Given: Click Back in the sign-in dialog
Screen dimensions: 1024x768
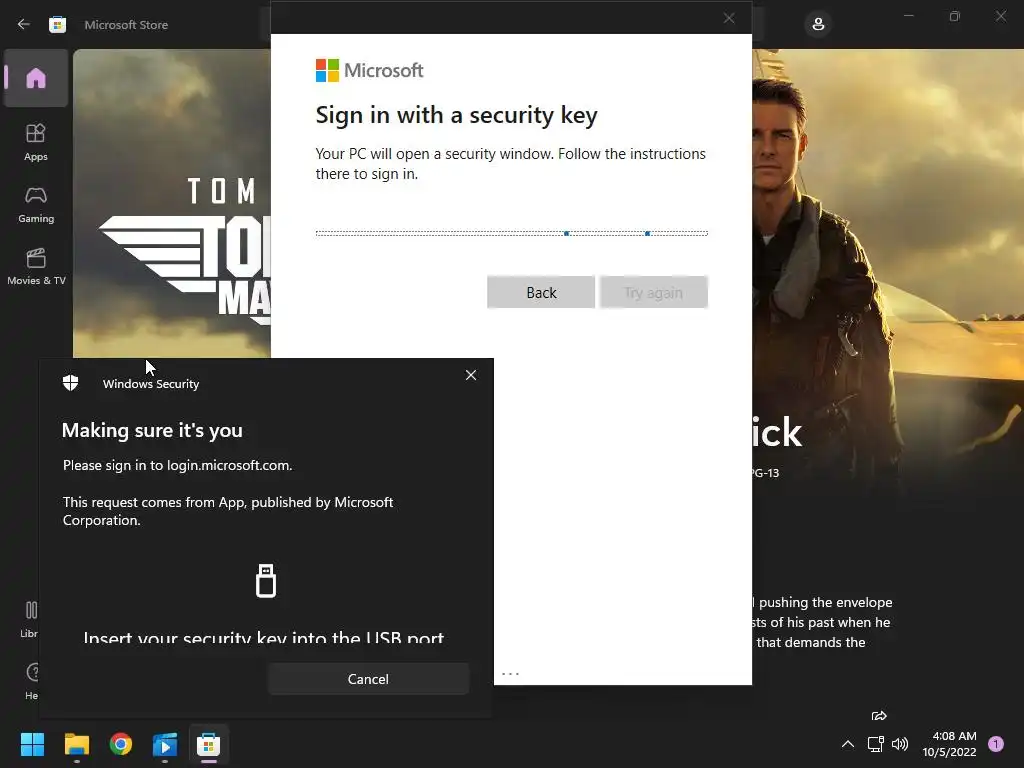Looking at the screenshot, I should tap(541, 292).
